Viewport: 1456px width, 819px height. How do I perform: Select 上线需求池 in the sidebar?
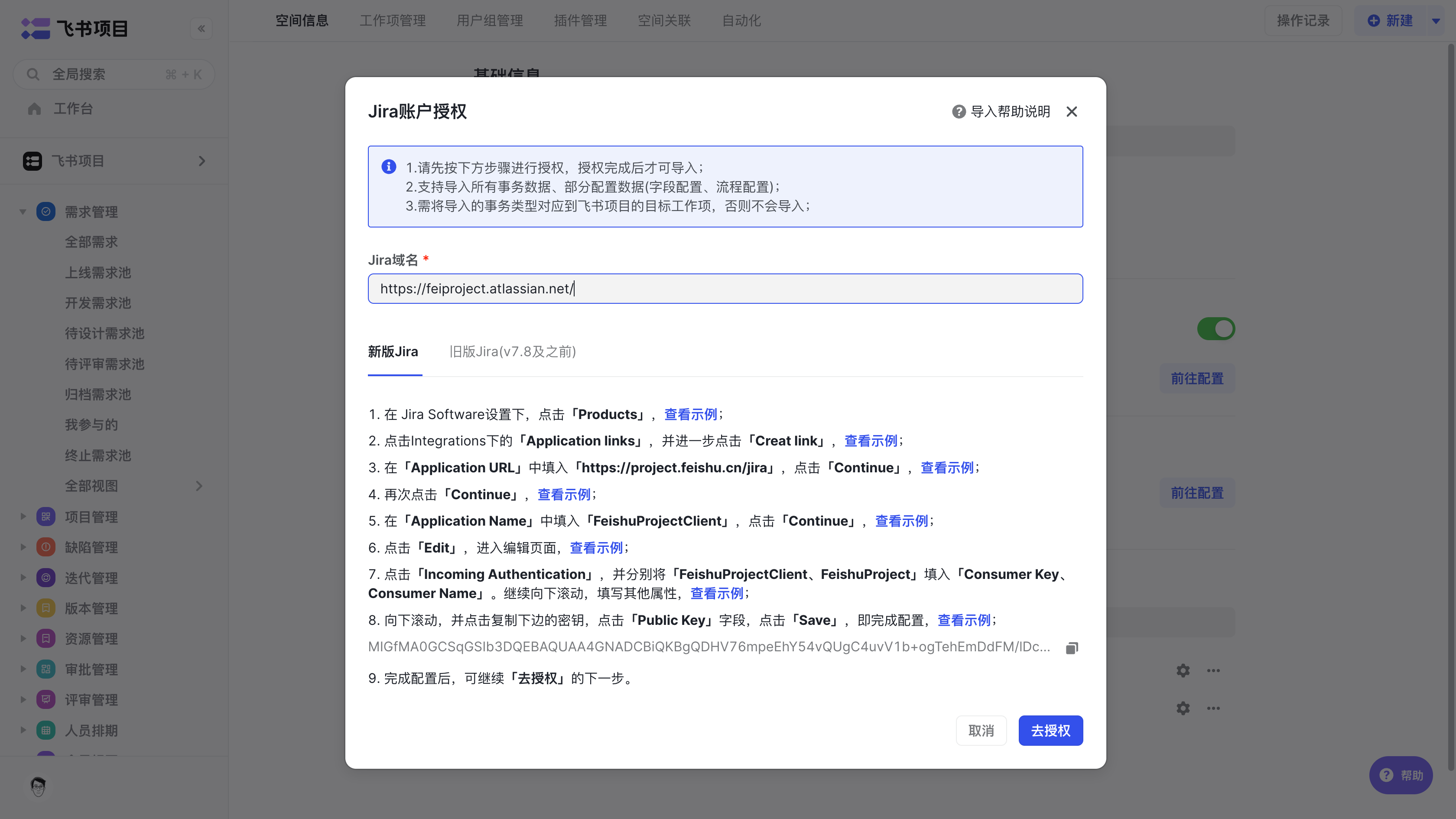coord(98,273)
